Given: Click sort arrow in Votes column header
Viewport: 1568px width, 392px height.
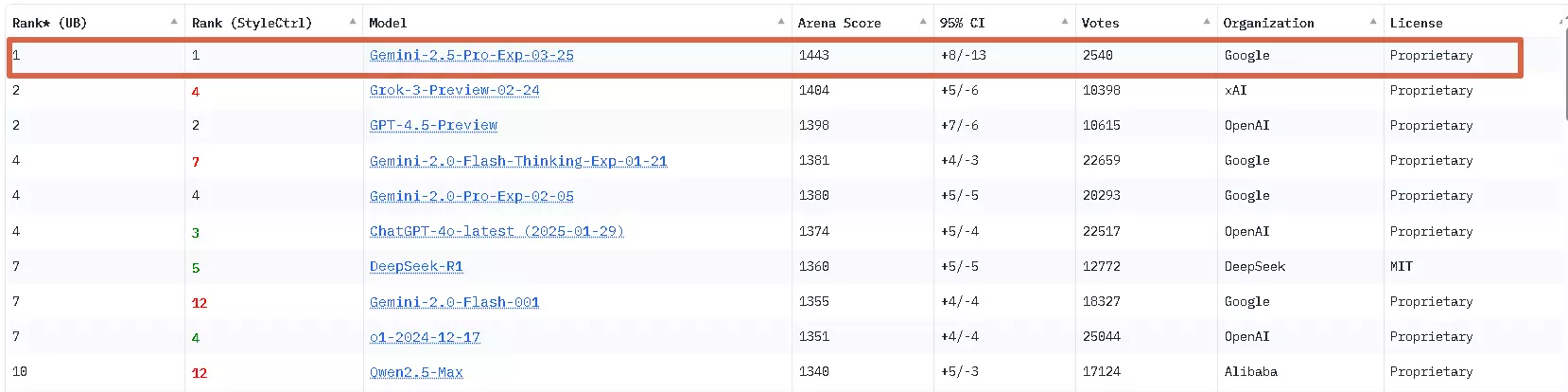Looking at the screenshot, I should (1207, 22).
